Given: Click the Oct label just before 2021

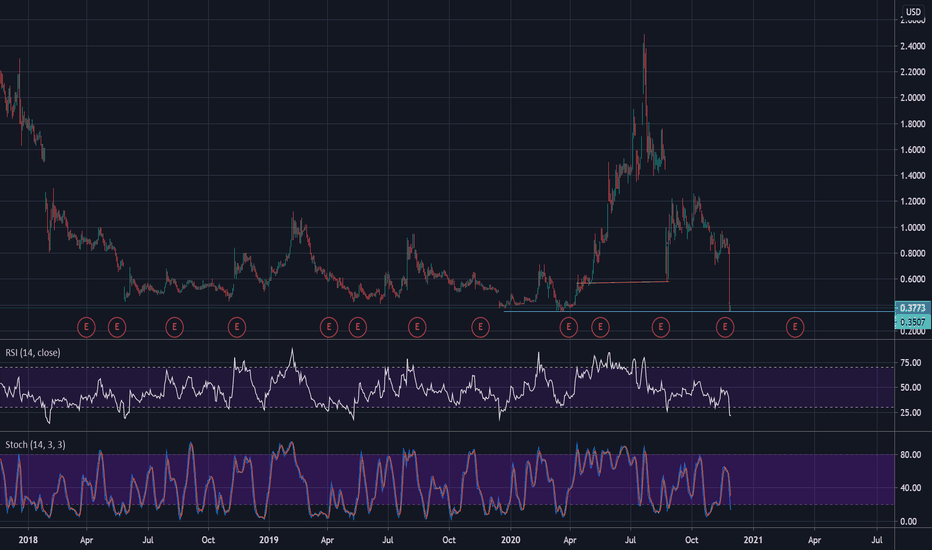Looking at the screenshot, I should (691, 540).
